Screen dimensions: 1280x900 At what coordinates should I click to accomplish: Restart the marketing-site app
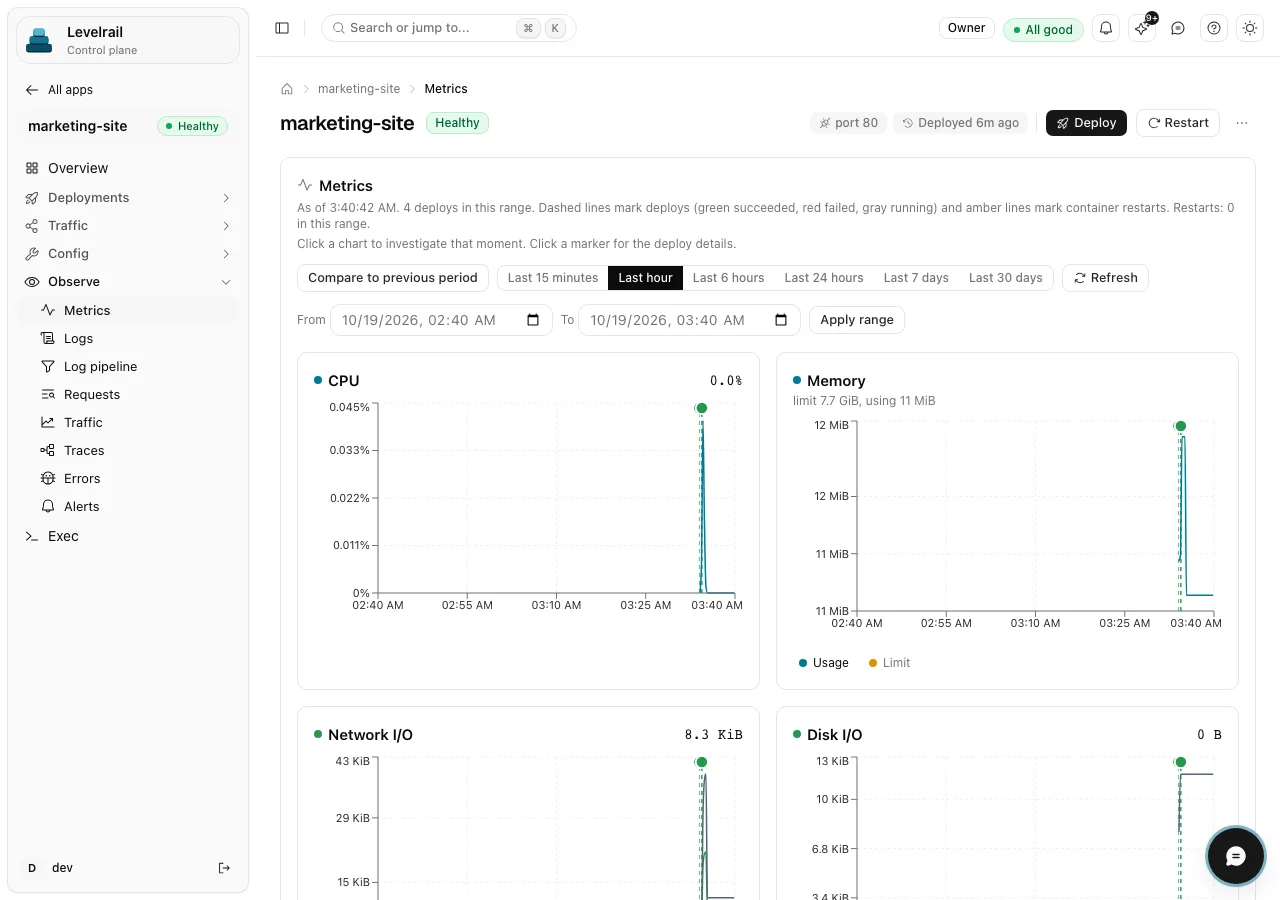click(1178, 123)
